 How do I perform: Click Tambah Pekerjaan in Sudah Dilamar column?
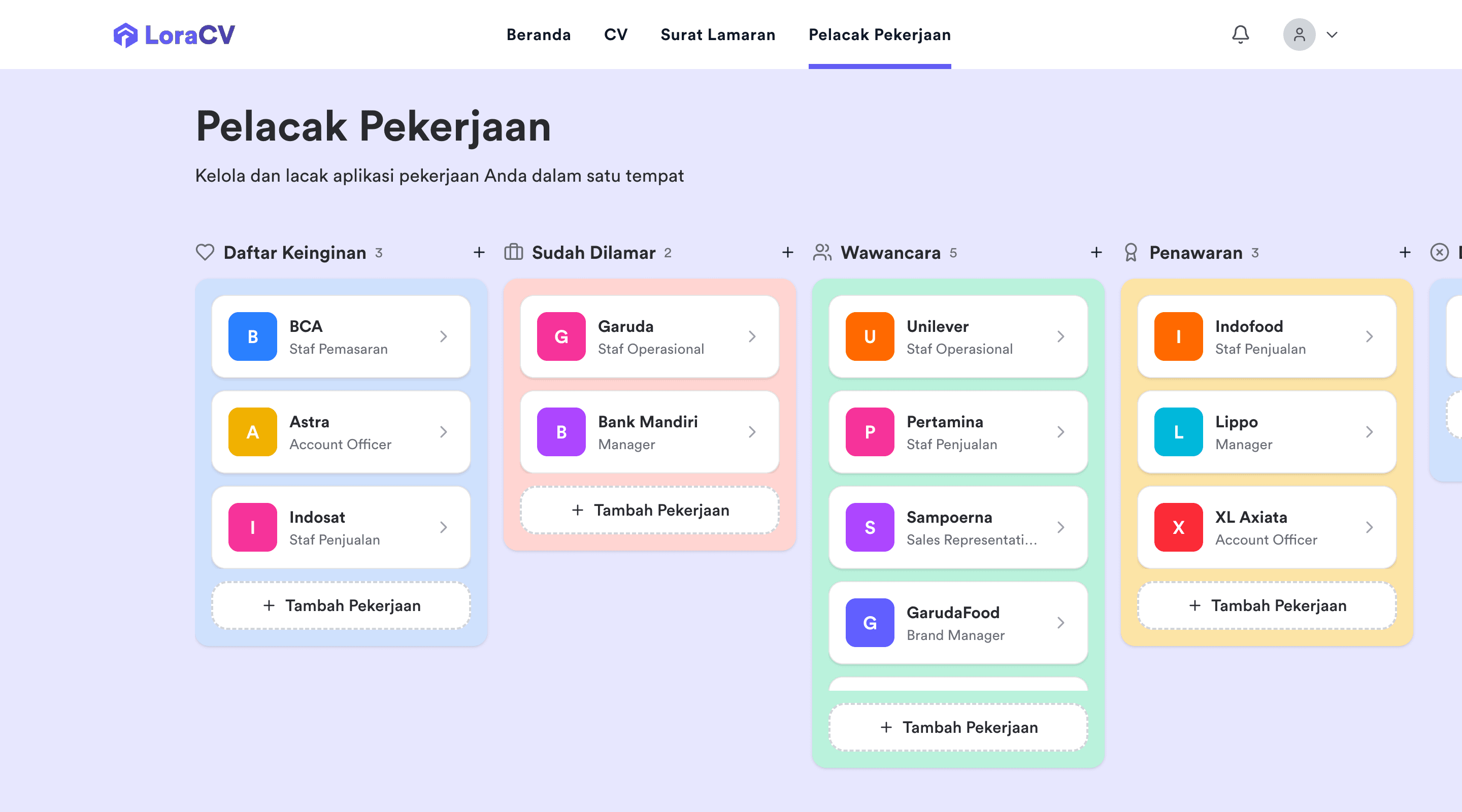(649, 510)
